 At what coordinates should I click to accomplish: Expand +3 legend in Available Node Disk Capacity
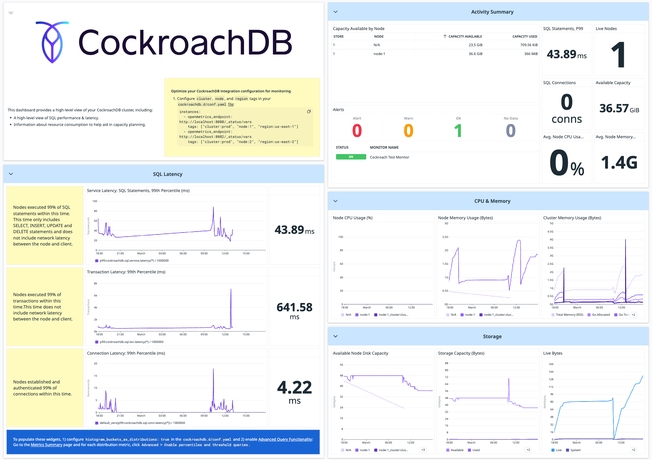423,450
